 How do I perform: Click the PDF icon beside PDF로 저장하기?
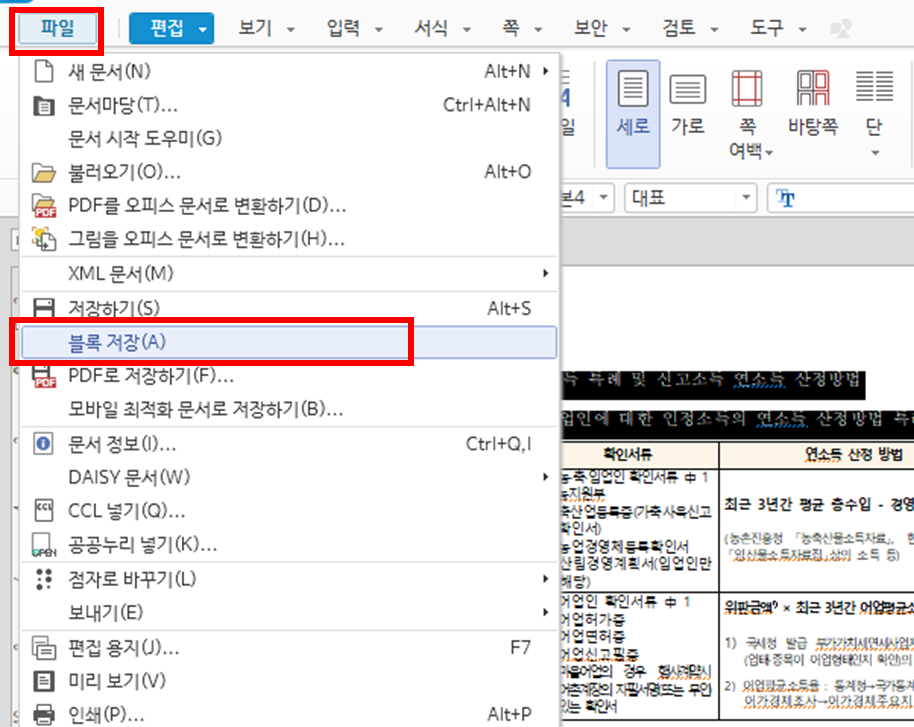tap(44, 379)
